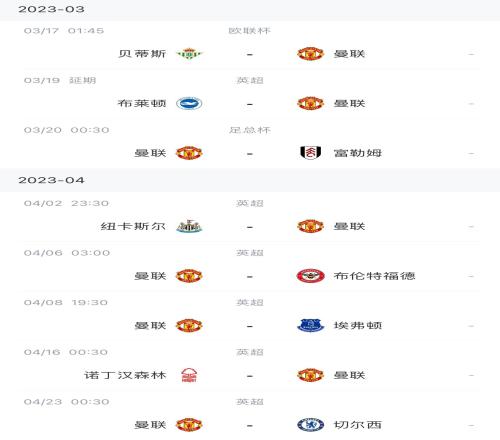The height and width of the screenshot is (440, 500).
Task: Click the Real Betis team crest
Action: (189, 54)
